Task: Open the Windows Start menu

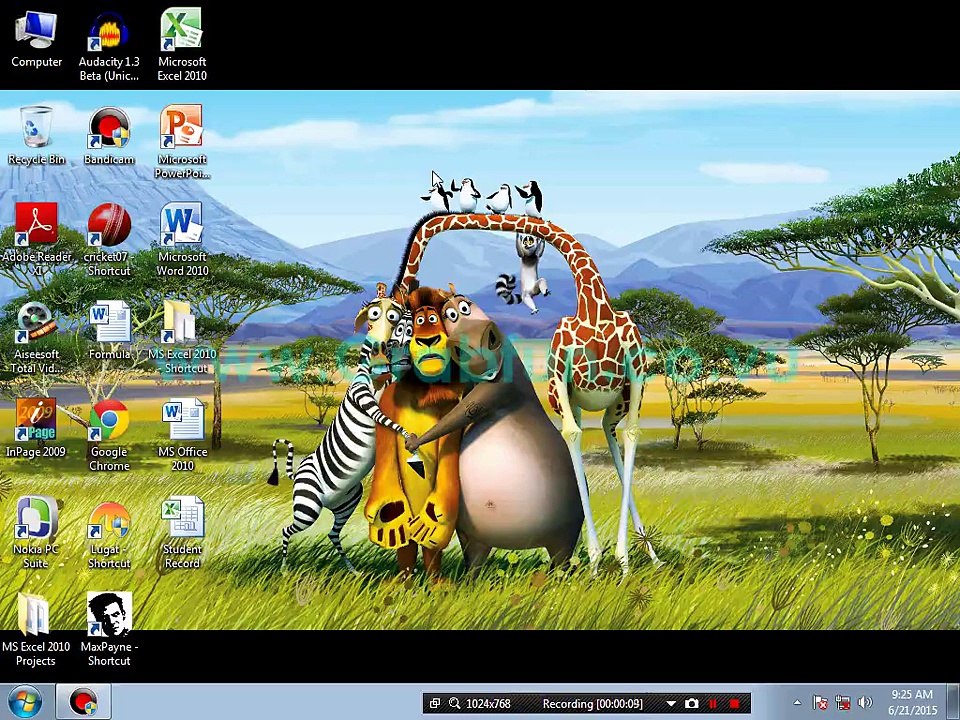Action: tap(24, 702)
